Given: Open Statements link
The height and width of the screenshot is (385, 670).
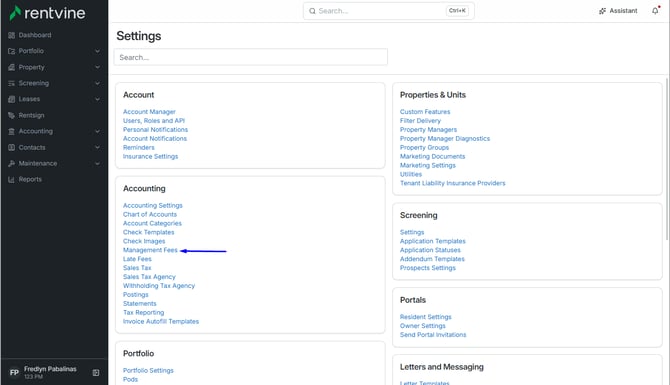Looking at the screenshot, I should [140, 304].
